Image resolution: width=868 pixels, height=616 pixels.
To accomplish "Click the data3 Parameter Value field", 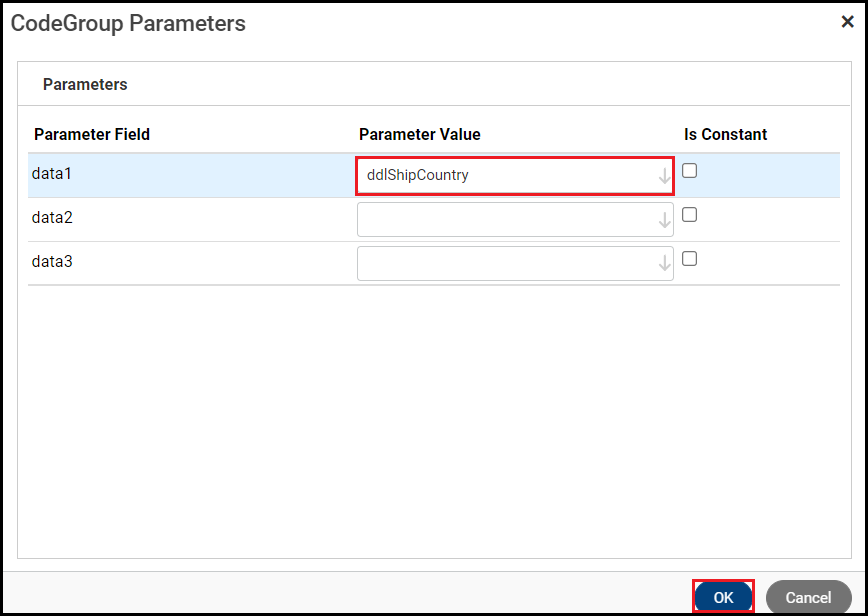I will coord(505,264).
